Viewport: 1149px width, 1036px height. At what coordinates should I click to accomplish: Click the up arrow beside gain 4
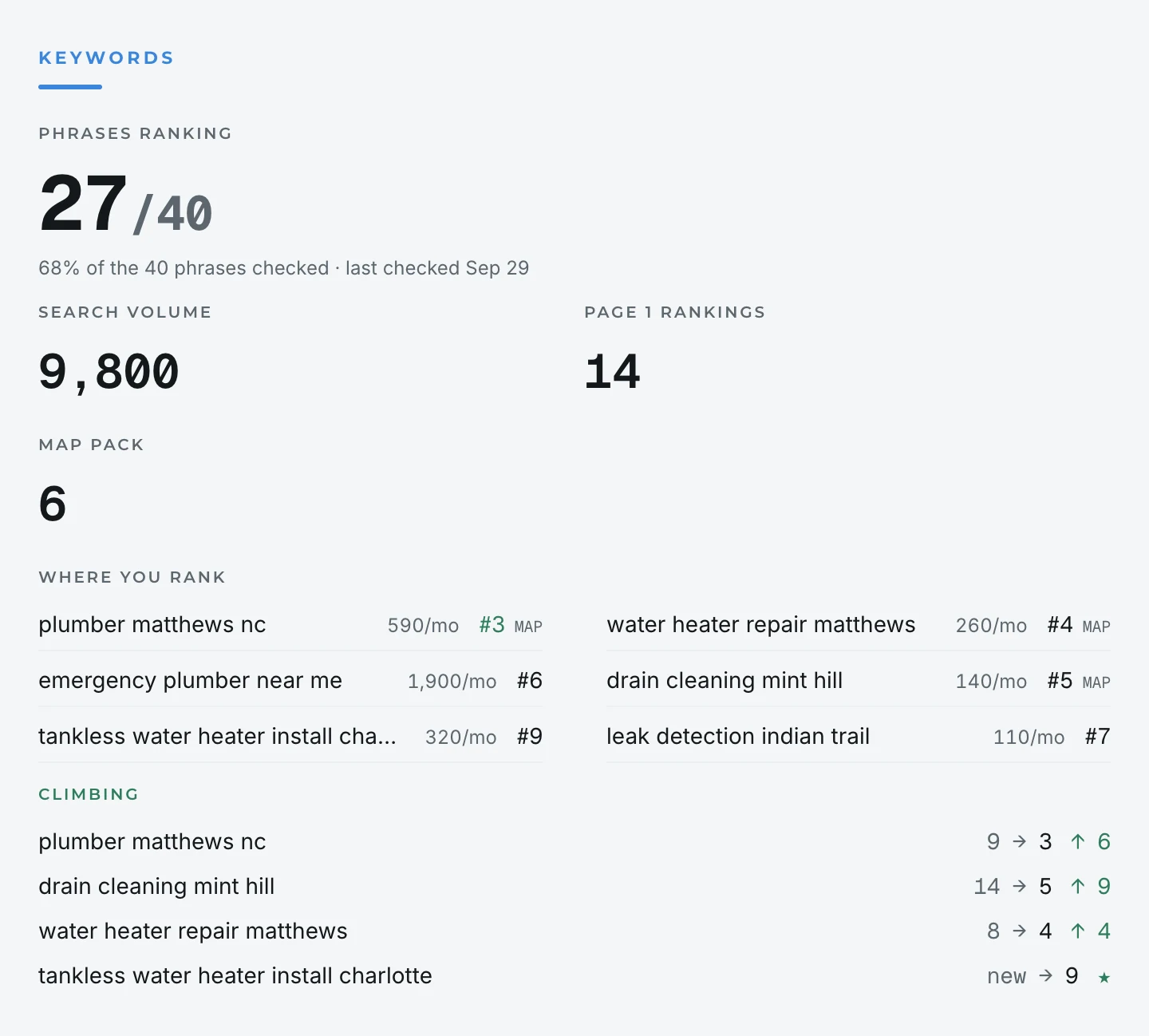pos(1078,931)
